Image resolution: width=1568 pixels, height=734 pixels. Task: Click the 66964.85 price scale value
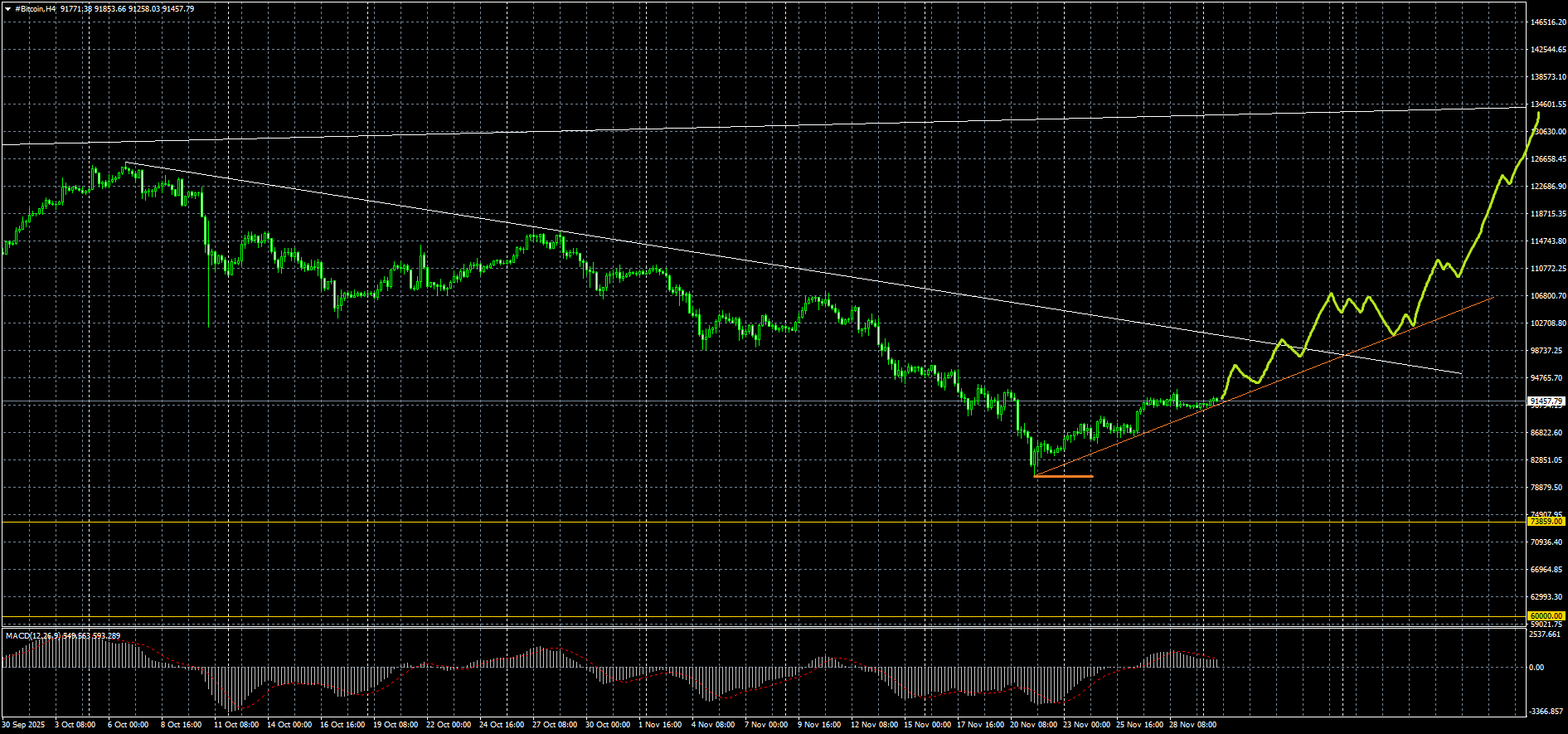1546,570
